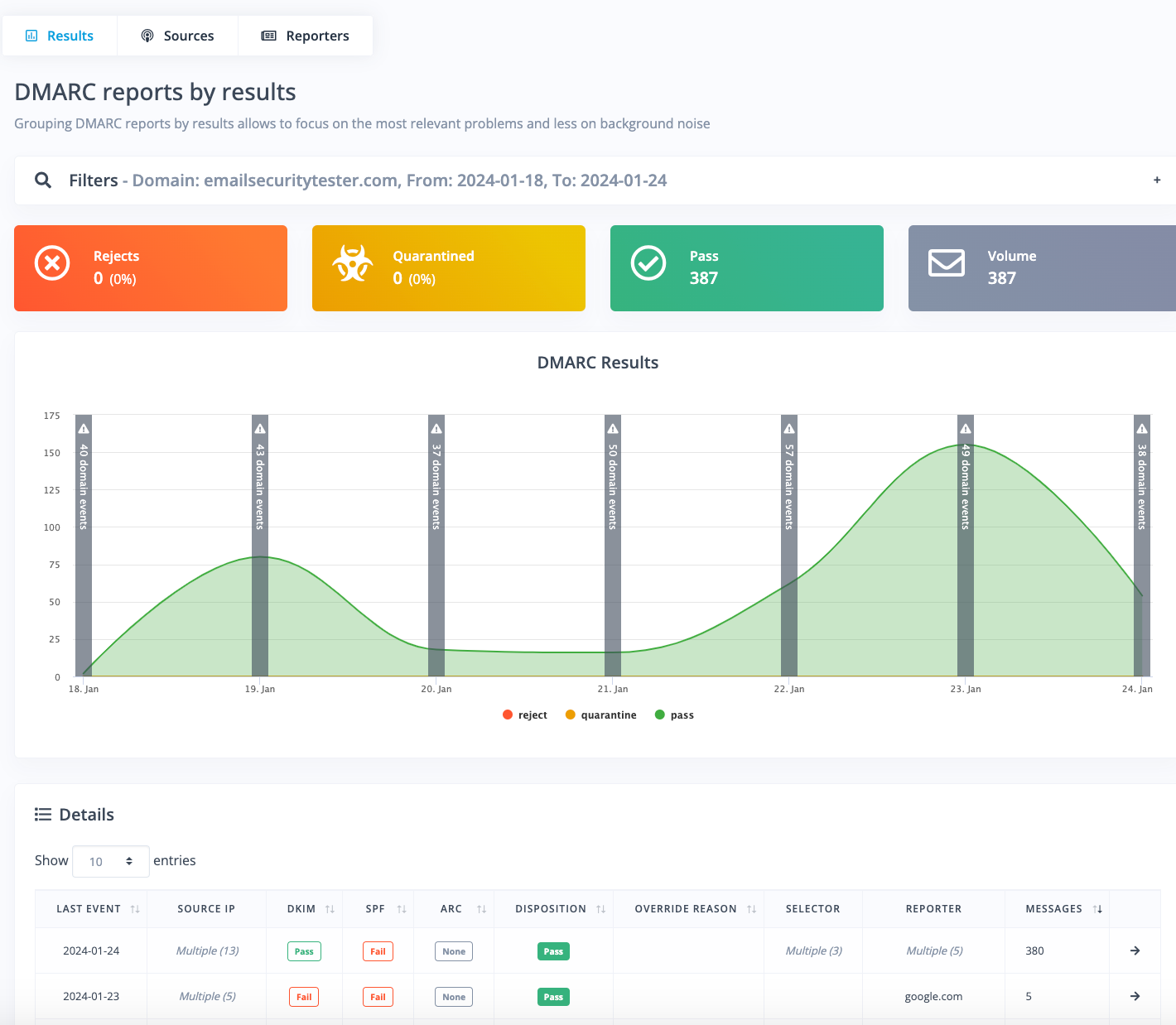Click the magnifier icon in the Filters bar
The width and height of the screenshot is (1176, 1025).
43,180
